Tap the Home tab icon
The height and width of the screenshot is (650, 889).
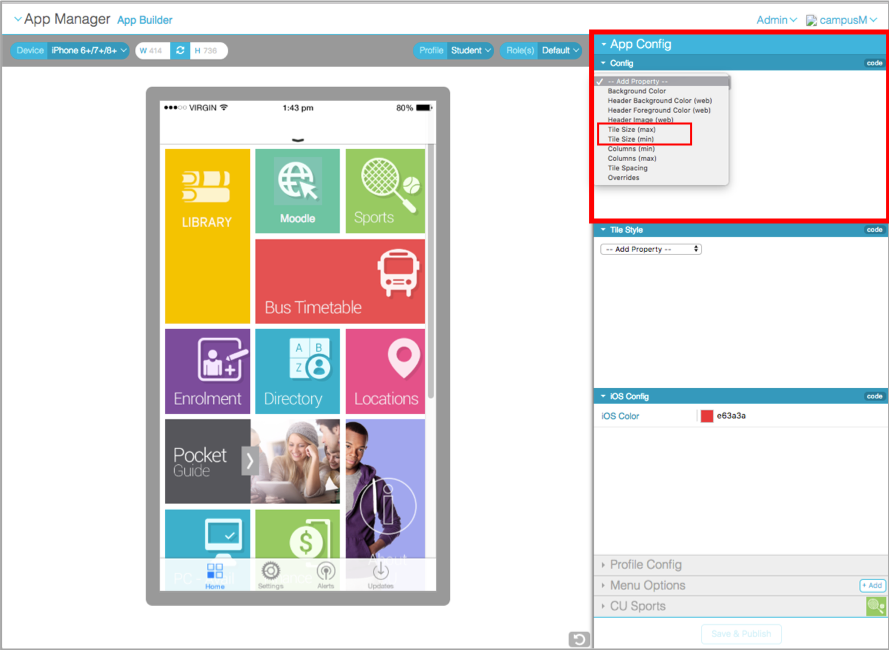(215, 576)
